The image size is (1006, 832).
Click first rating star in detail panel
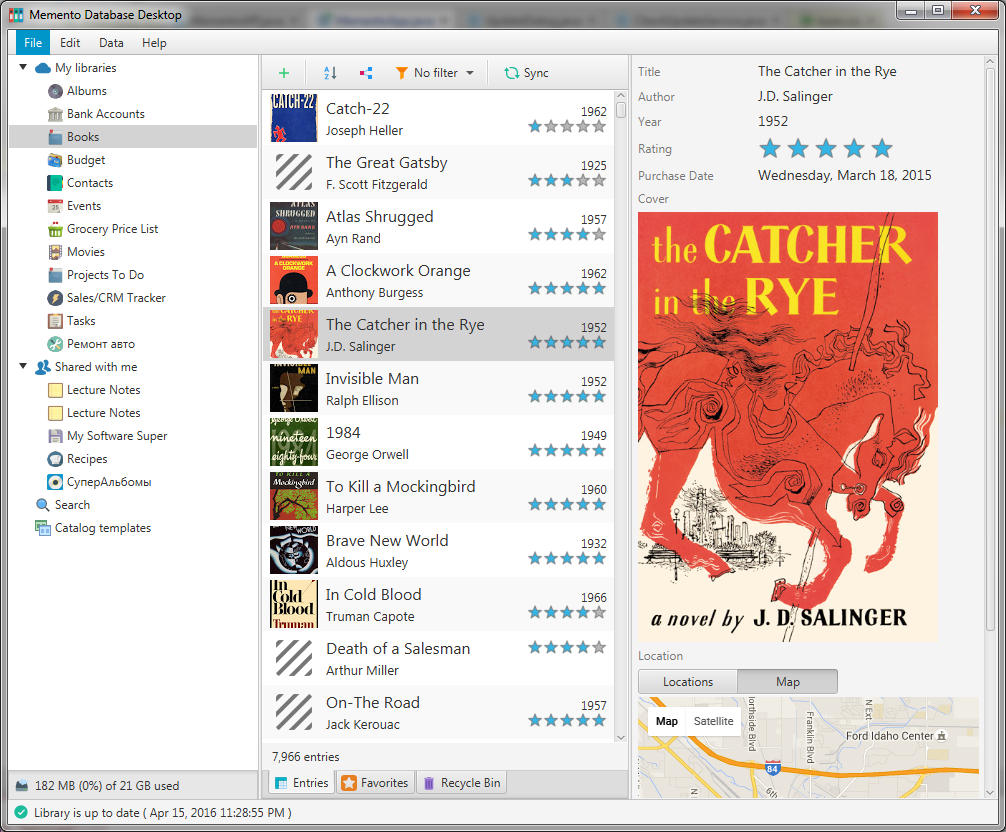[x=769, y=148]
